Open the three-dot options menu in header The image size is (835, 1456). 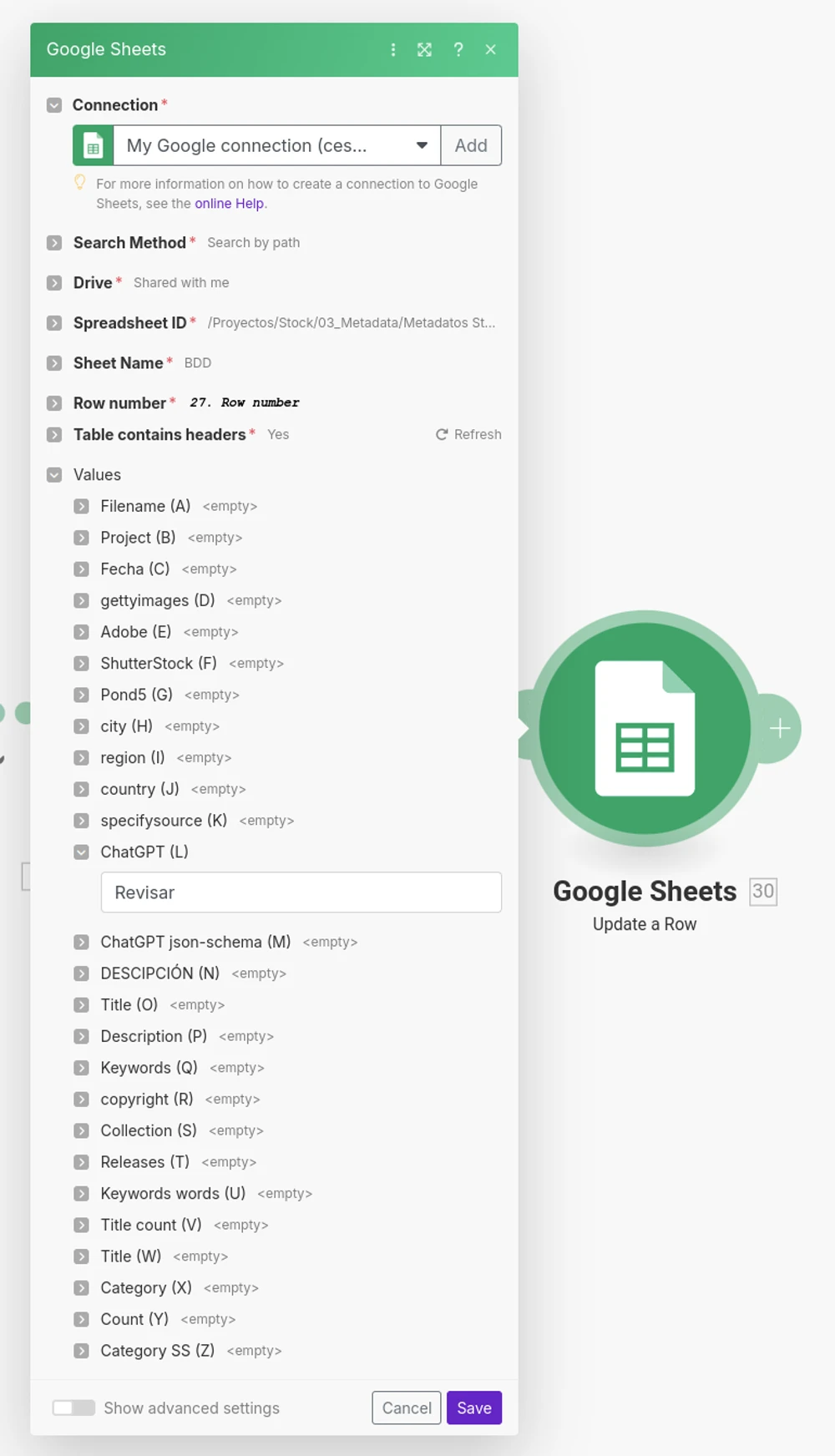click(393, 49)
